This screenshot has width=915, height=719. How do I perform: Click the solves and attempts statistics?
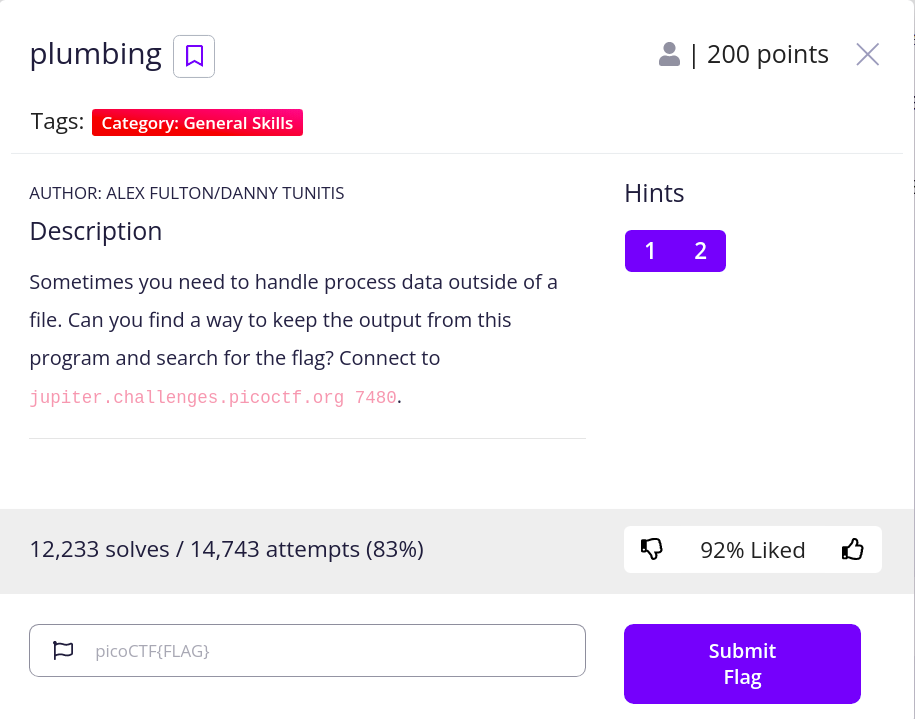click(226, 549)
